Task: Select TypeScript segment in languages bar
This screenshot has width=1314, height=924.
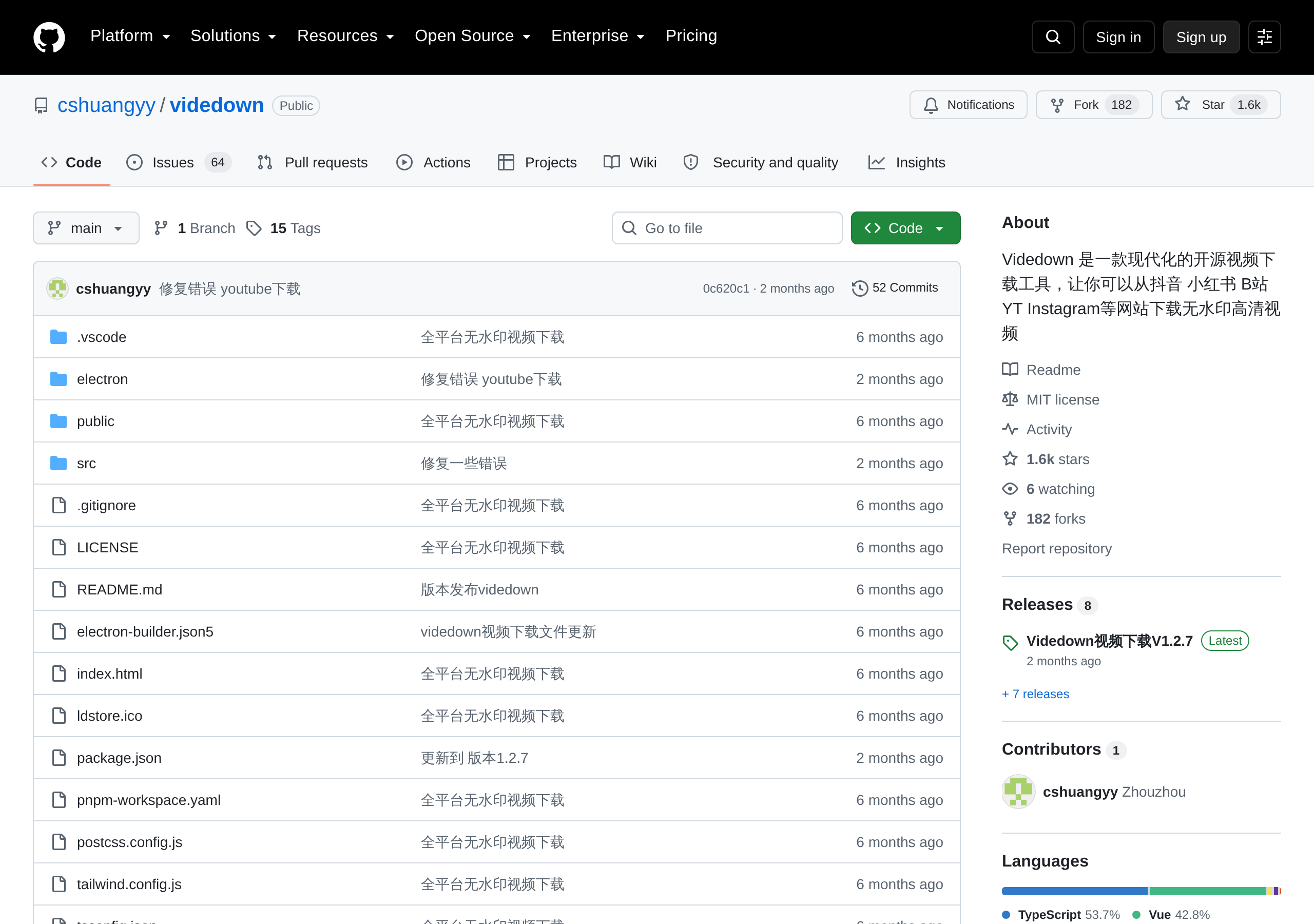Action: 1074,891
